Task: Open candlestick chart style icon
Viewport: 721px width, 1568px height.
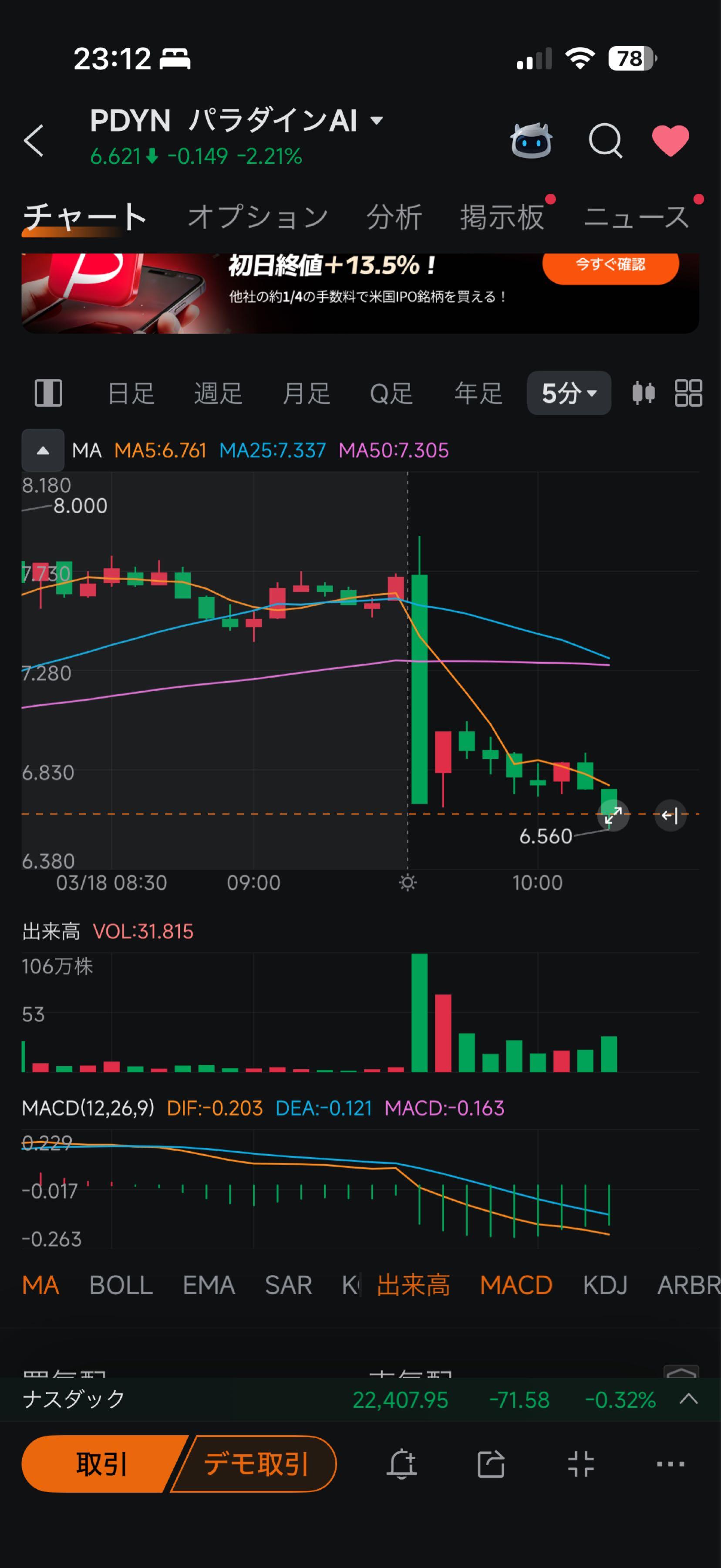Action: click(643, 392)
